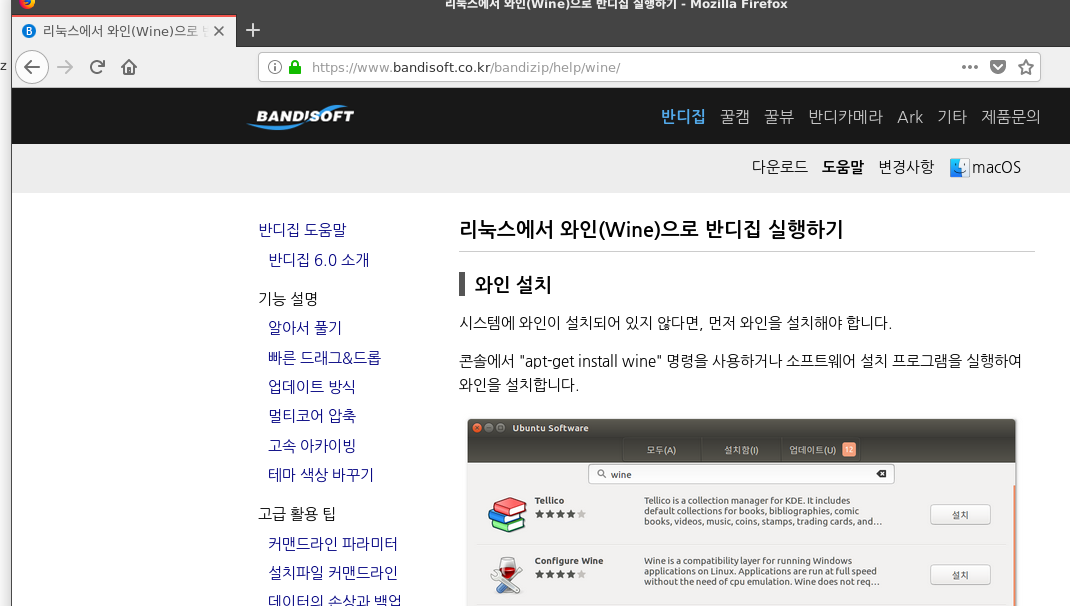
Task: Open 알아서 풀기 help topic
Action: tap(304, 328)
